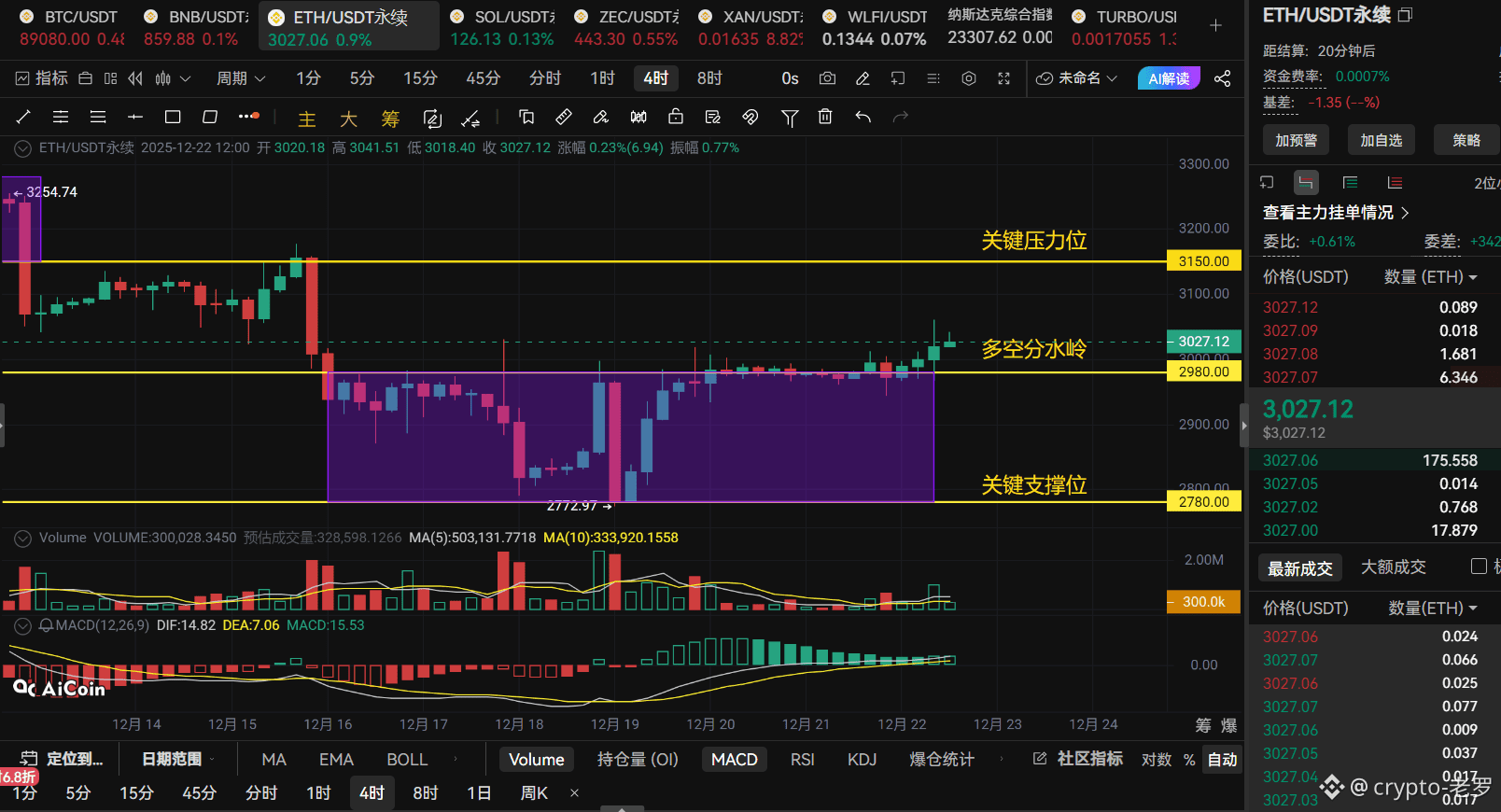Viewport: 1501px width, 812px height.
Task: Select the rectangle drawing tool
Action: (x=173, y=117)
